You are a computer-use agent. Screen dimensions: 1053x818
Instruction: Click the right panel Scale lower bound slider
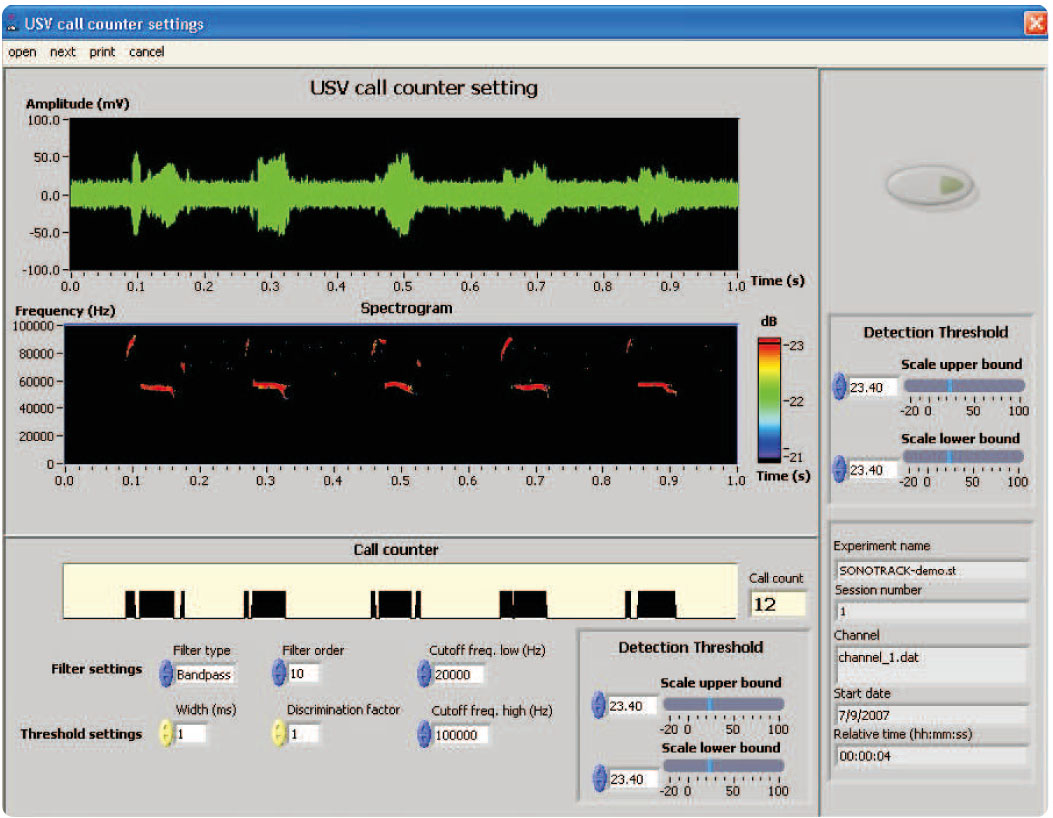click(963, 457)
